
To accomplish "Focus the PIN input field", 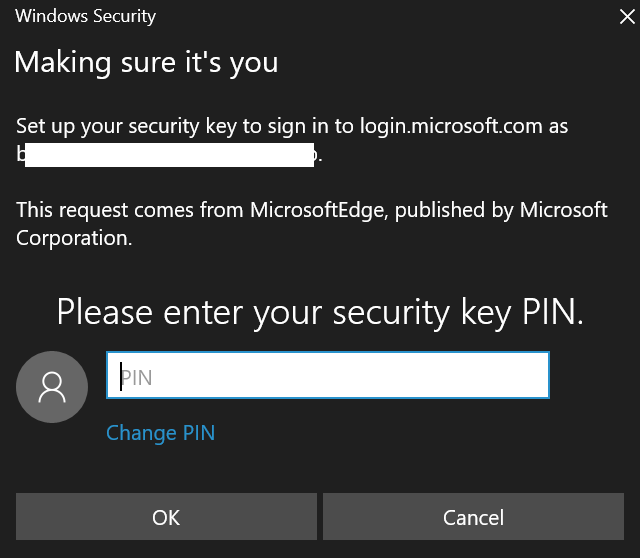I will click(328, 376).
